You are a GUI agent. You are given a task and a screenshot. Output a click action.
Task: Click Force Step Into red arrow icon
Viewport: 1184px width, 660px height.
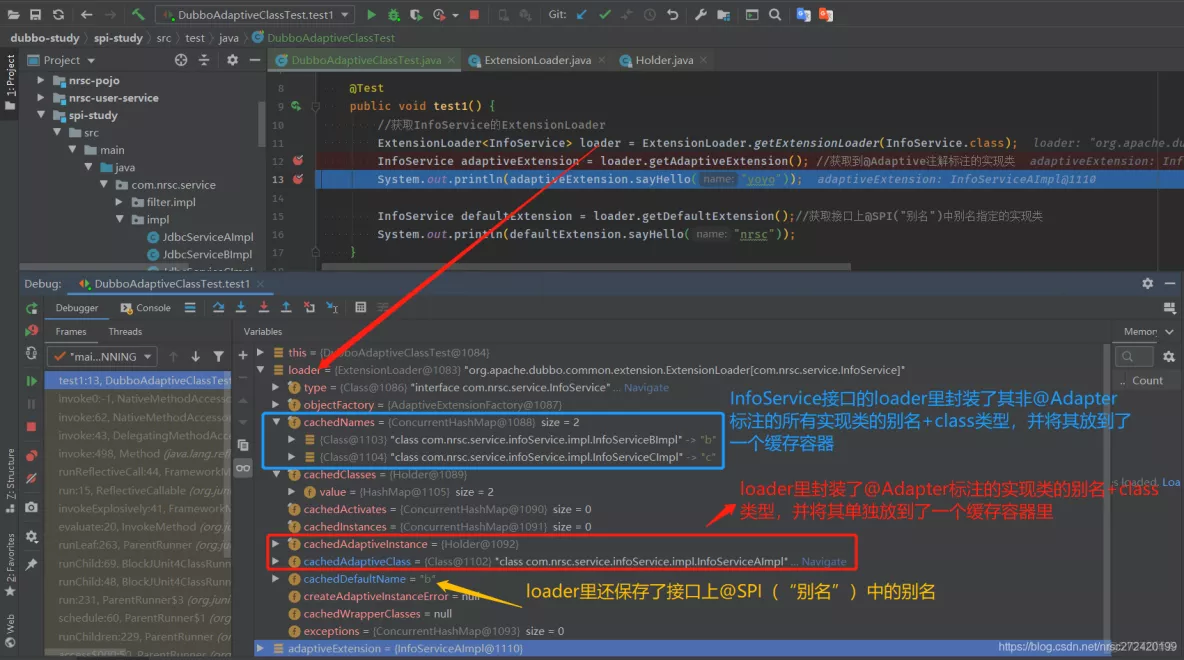264,307
